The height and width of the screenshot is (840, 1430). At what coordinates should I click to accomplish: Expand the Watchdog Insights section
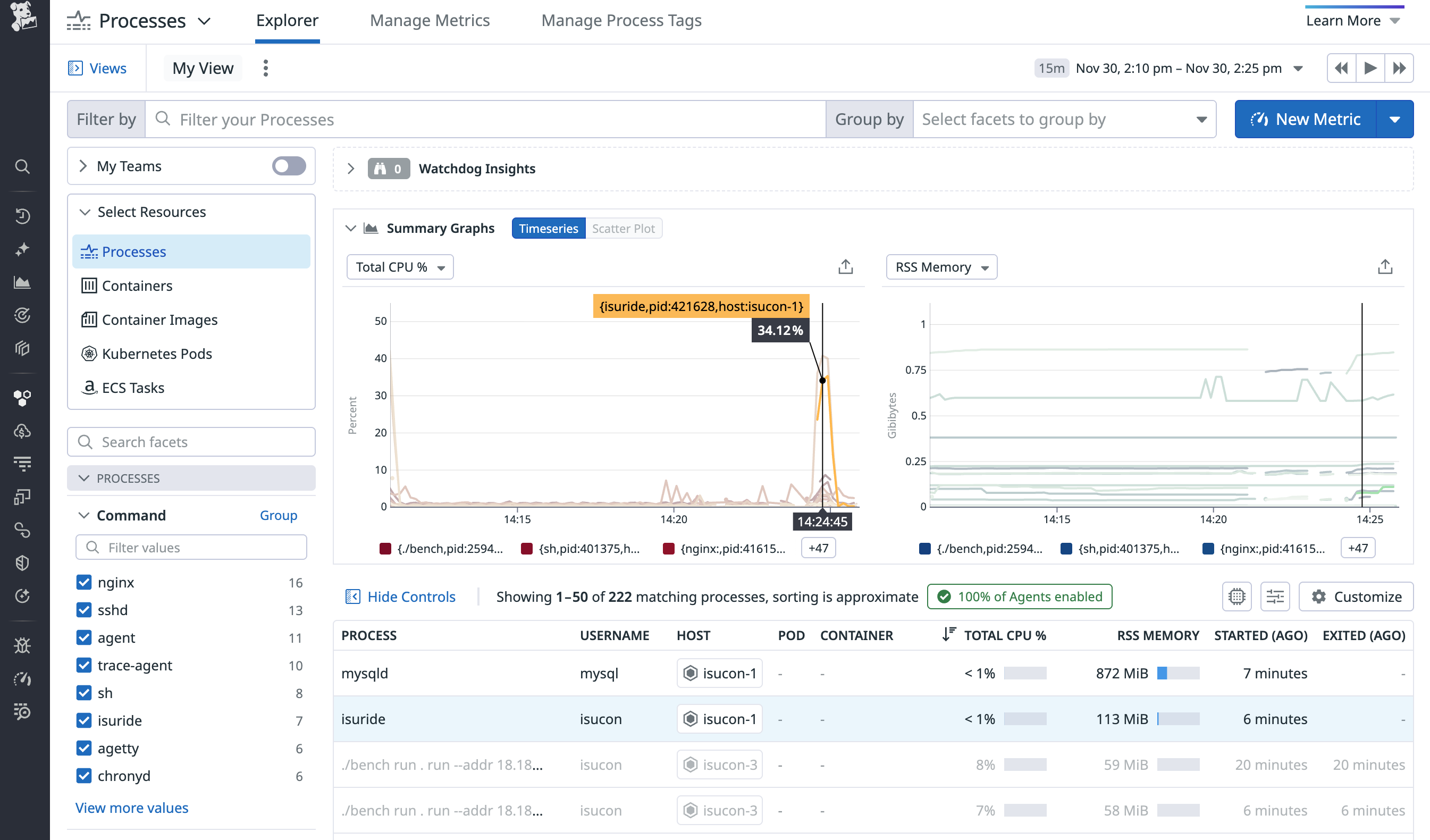coord(351,169)
